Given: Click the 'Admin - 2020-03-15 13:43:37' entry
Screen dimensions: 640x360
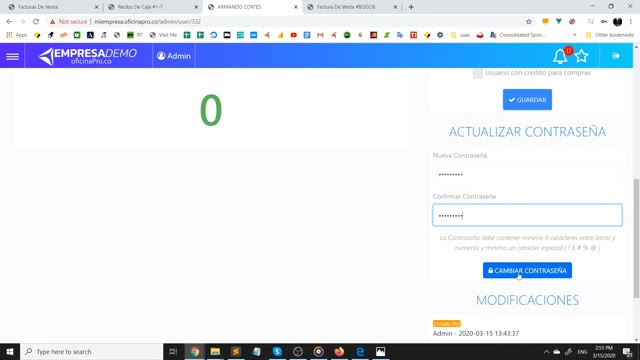Looking at the screenshot, I should 476,333.
